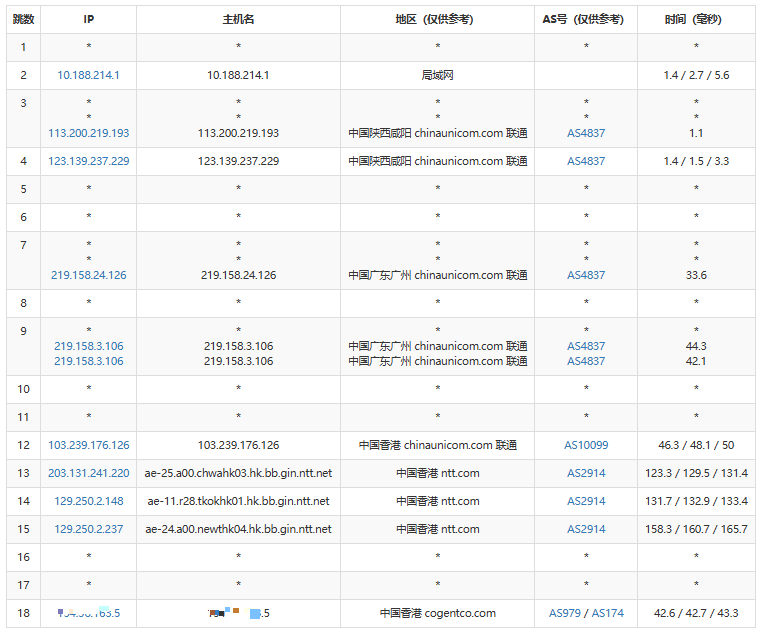
Task: Open the AS4837 link in hop 4 row
Action: coord(586,161)
